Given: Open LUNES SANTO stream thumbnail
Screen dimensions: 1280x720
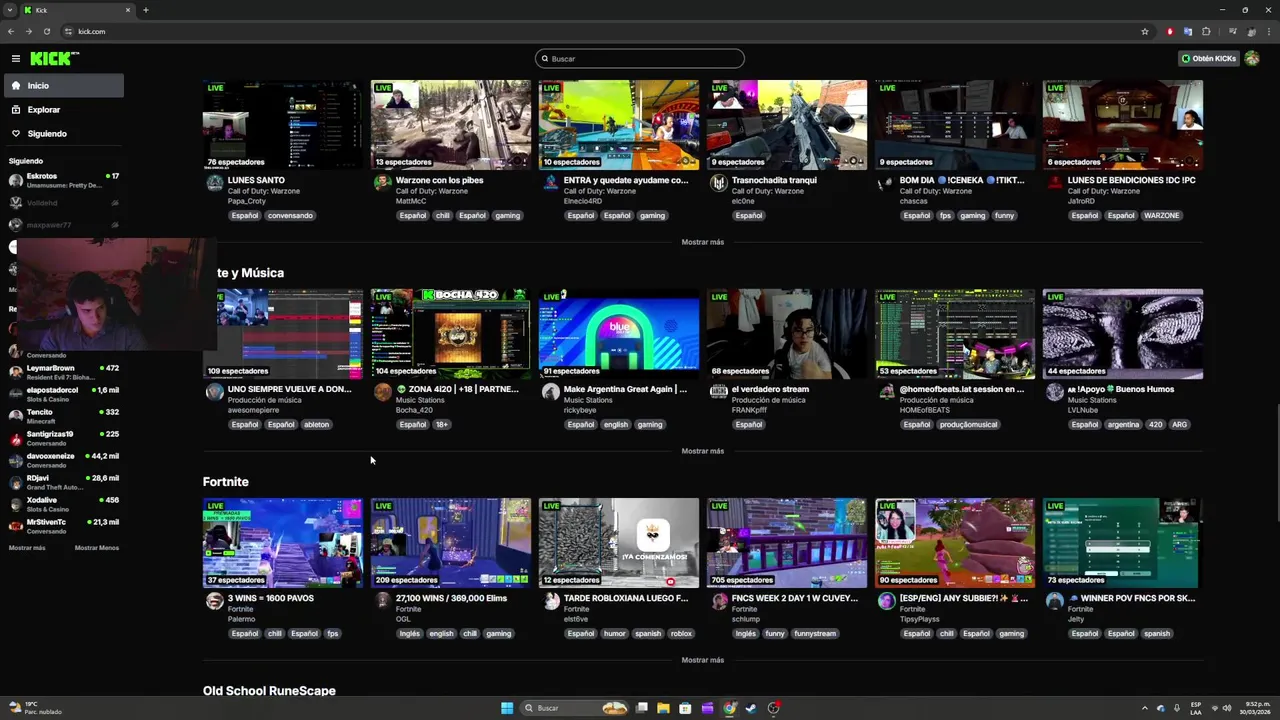Looking at the screenshot, I should click(283, 125).
